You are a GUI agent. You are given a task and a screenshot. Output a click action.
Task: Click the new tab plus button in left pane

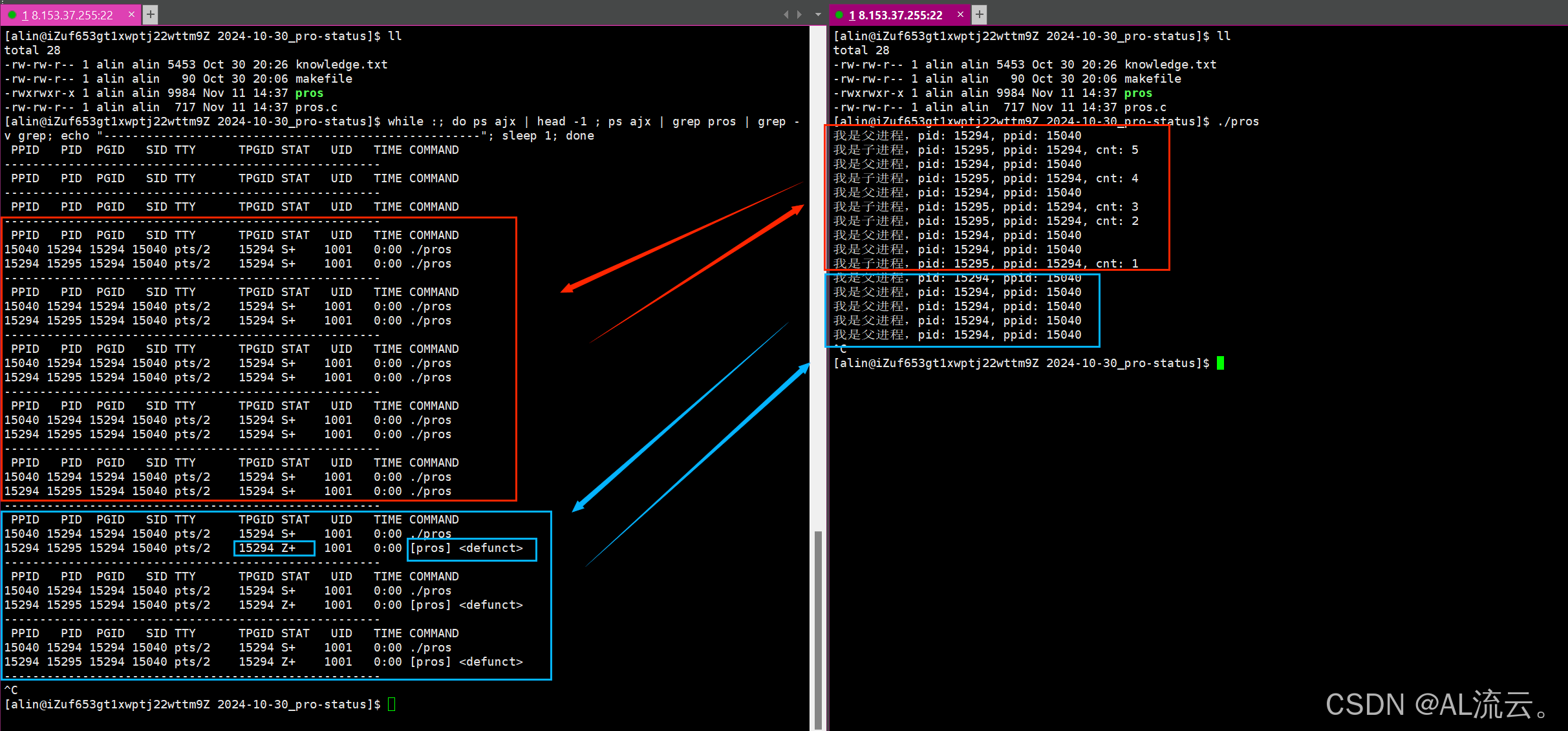tap(151, 14)
